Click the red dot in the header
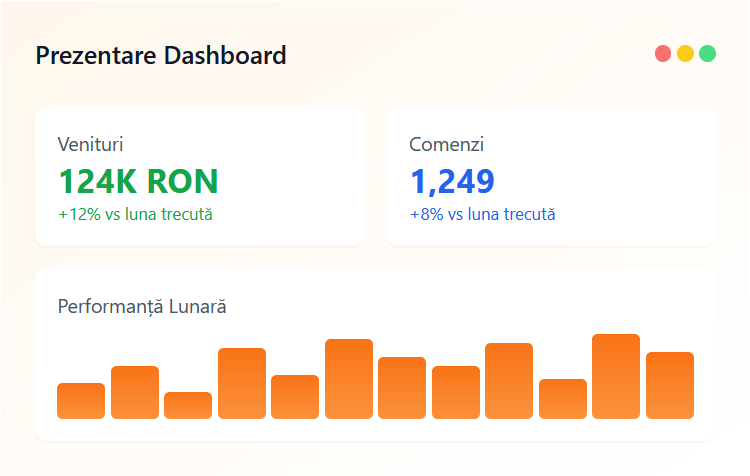Image resolution: width=750 pixels, height=476 pixels. click(663, 54)
